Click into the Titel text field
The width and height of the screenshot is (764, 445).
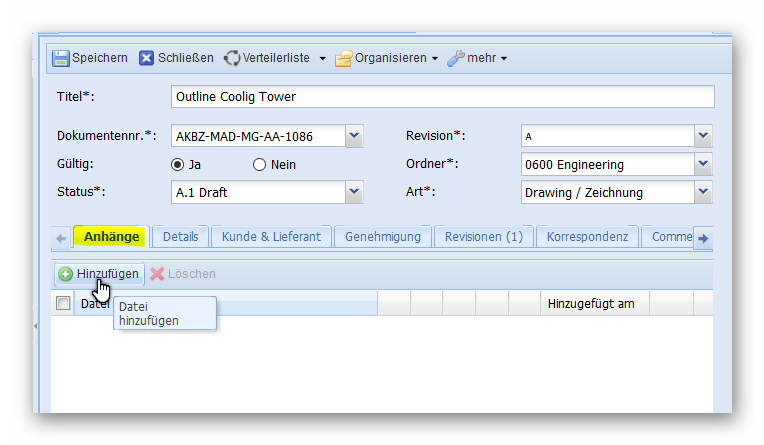click(442, 97)
